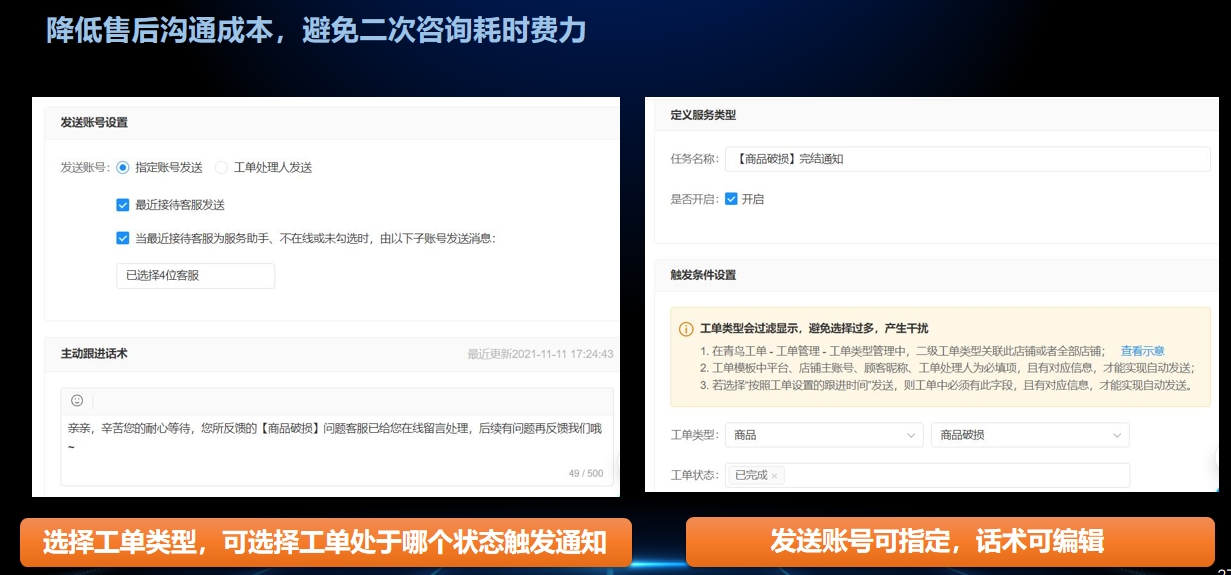Click the 选择工单类型 orange banner
Image resolution: width=1231 pixels, height=575 pixels.
click(x=325, y=543)
